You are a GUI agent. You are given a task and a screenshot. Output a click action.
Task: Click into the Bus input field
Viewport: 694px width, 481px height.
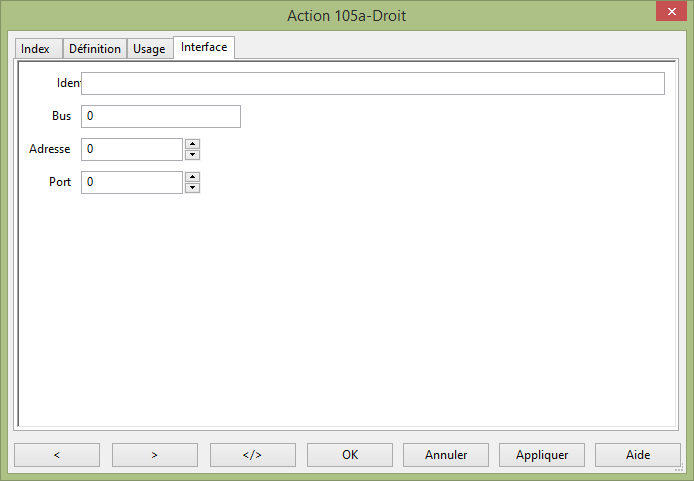pyautogui.click(x=160, y=117)
